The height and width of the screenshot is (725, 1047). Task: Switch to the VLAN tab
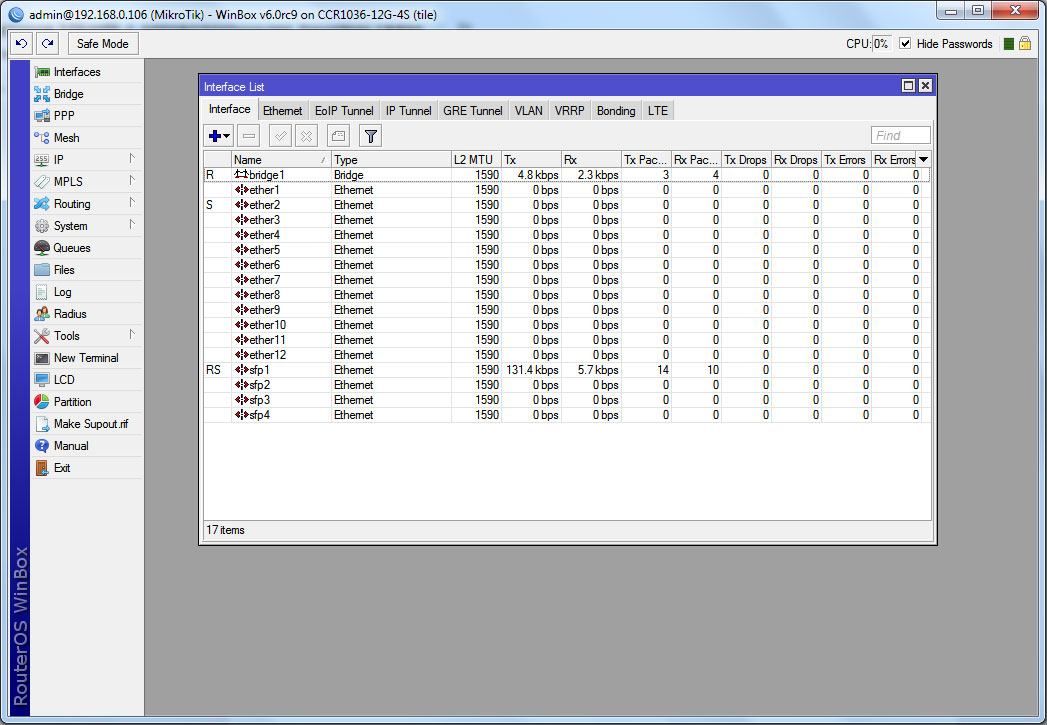click(x=528, y=111)
